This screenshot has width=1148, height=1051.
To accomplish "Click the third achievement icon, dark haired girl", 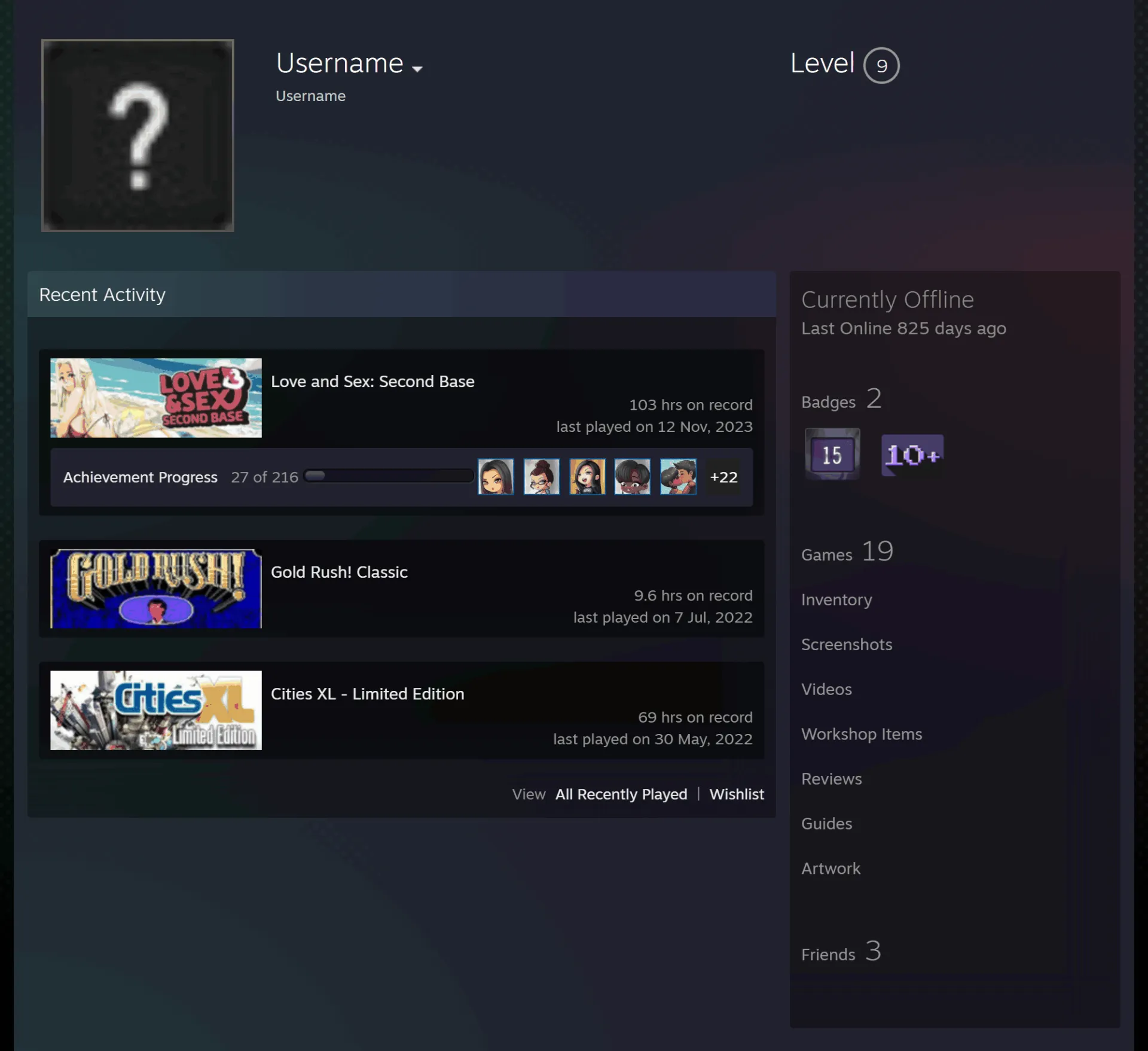I will coord(587,477).
